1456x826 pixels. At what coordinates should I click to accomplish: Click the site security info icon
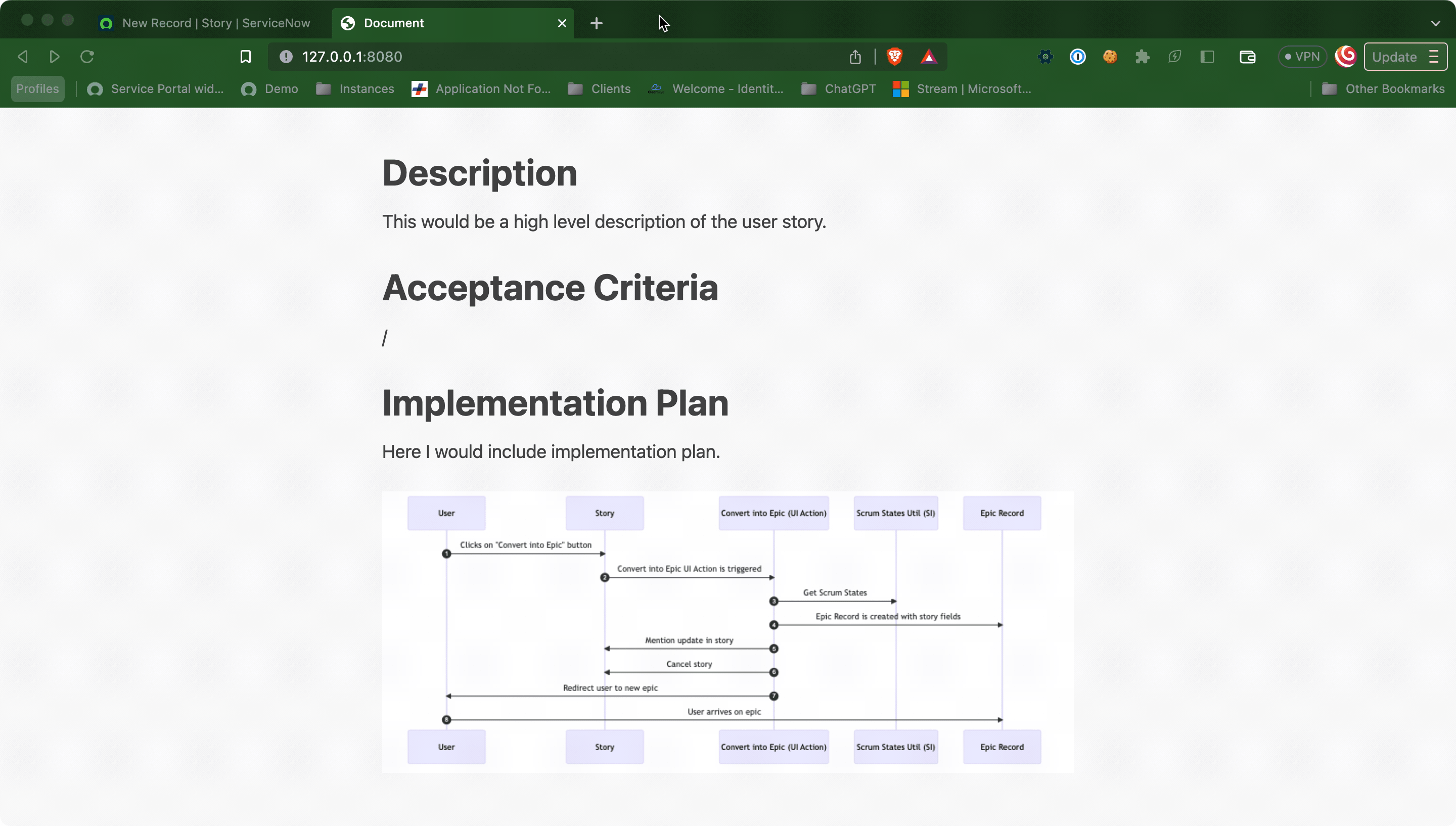coord(286,57)
